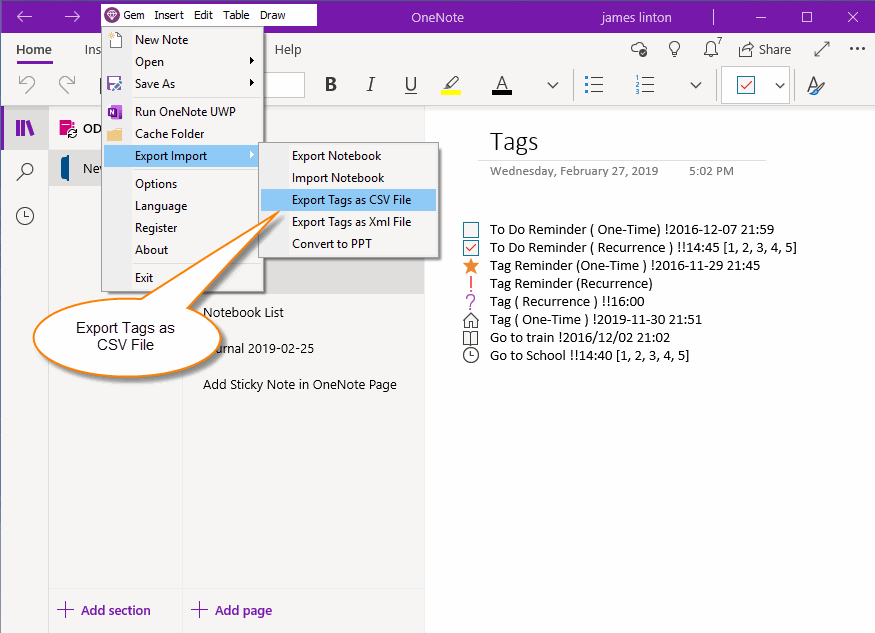Choose Export Tags as CSV File
Screen dimensions: 875x633
(x=348, y=200)
